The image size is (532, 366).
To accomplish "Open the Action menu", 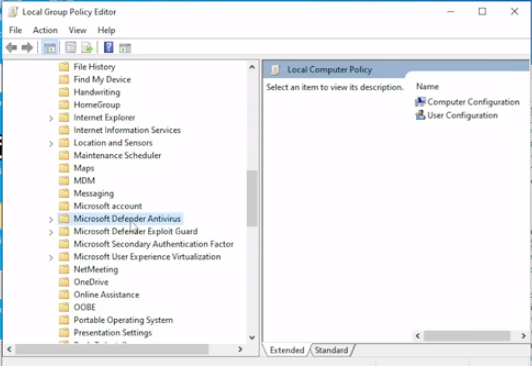I will point(45,30).
